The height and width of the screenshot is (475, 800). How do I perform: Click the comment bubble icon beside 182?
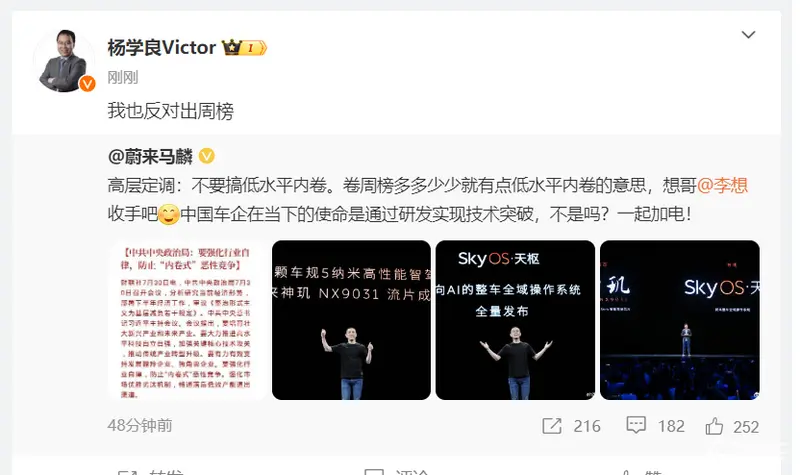click(x=636, y=425)
